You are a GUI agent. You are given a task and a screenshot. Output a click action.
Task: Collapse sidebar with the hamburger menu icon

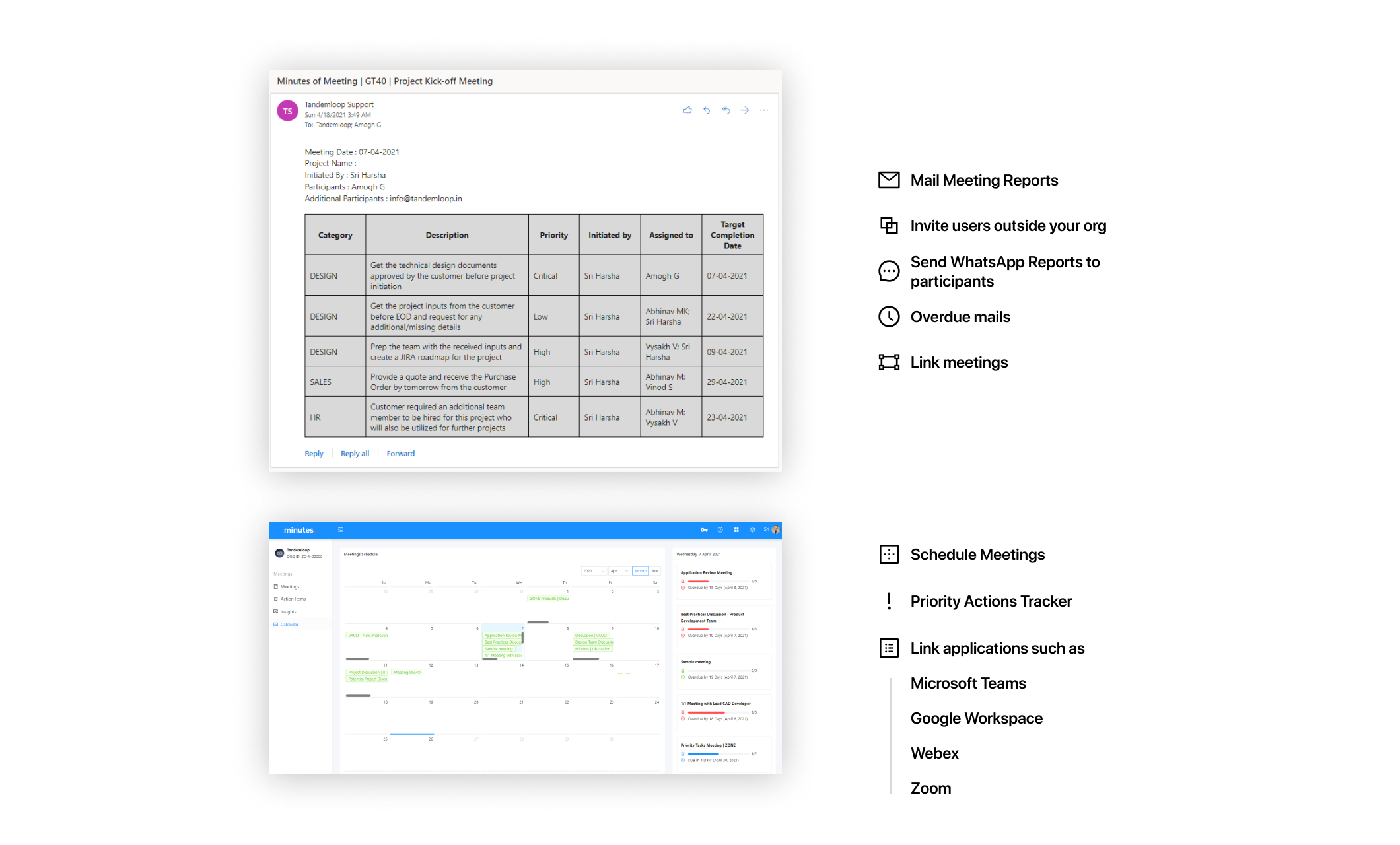(341, 530)
